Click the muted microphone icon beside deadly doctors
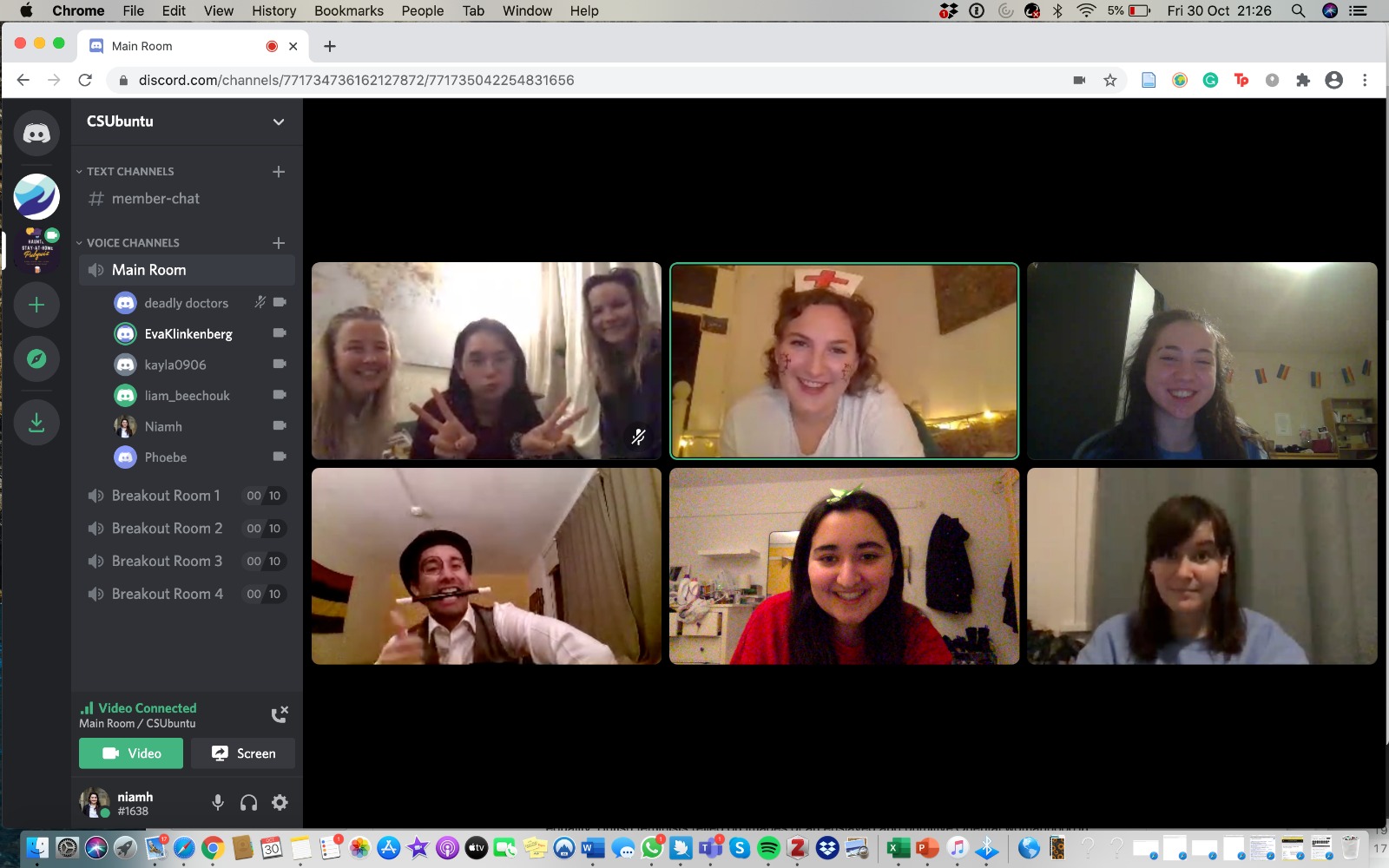The height and width of the screenshot is (868, 1389). tap(260, 302)
